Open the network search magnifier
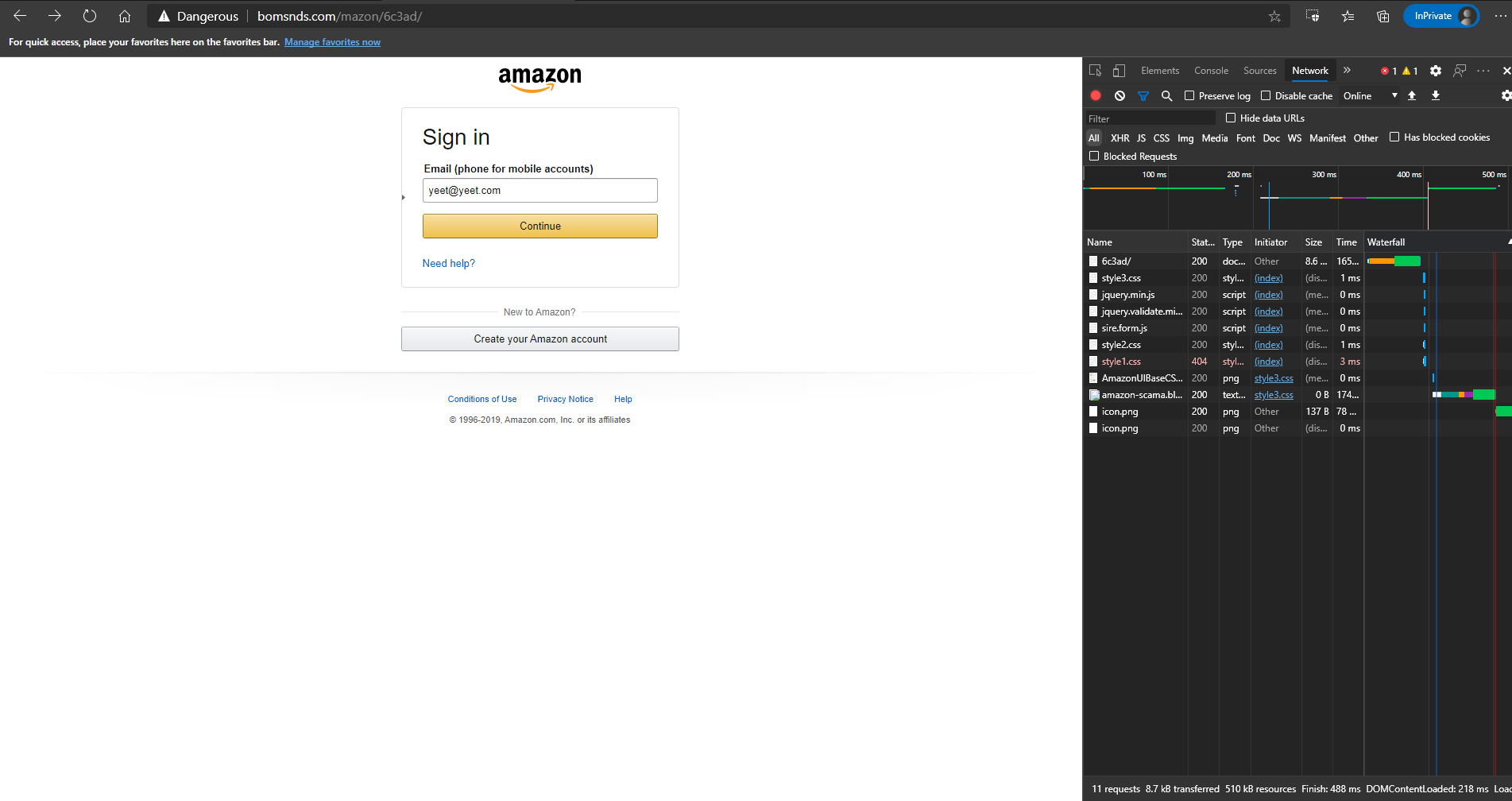 tap(1166, 95)
